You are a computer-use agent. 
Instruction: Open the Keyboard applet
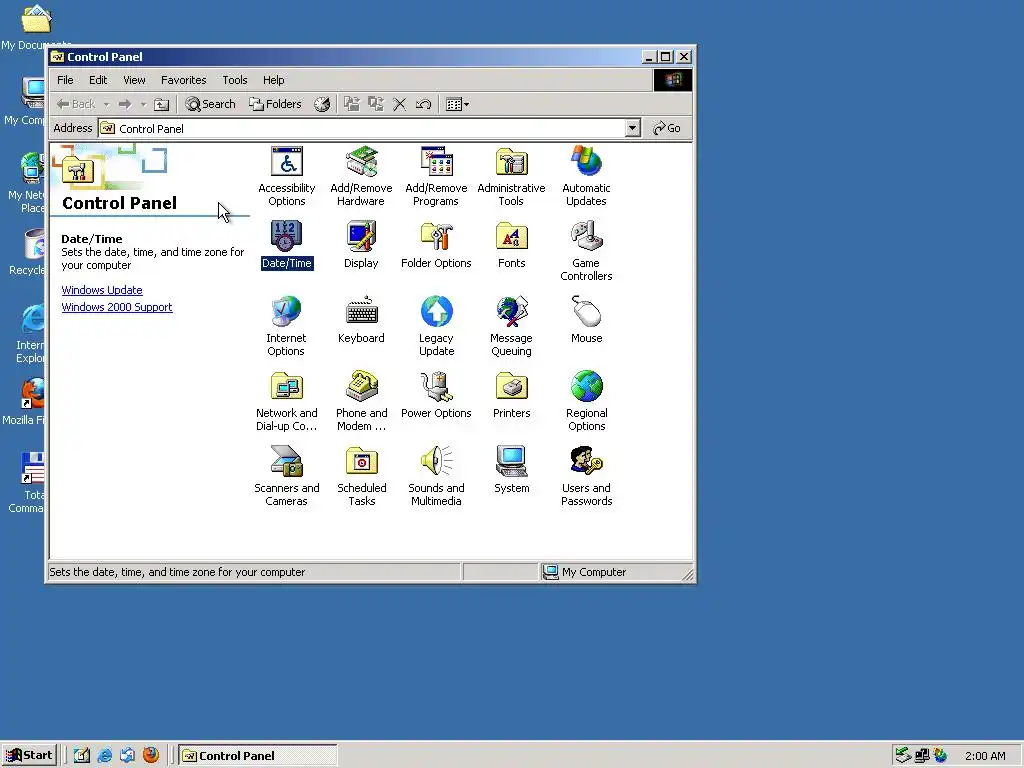[x=361, y=320]
